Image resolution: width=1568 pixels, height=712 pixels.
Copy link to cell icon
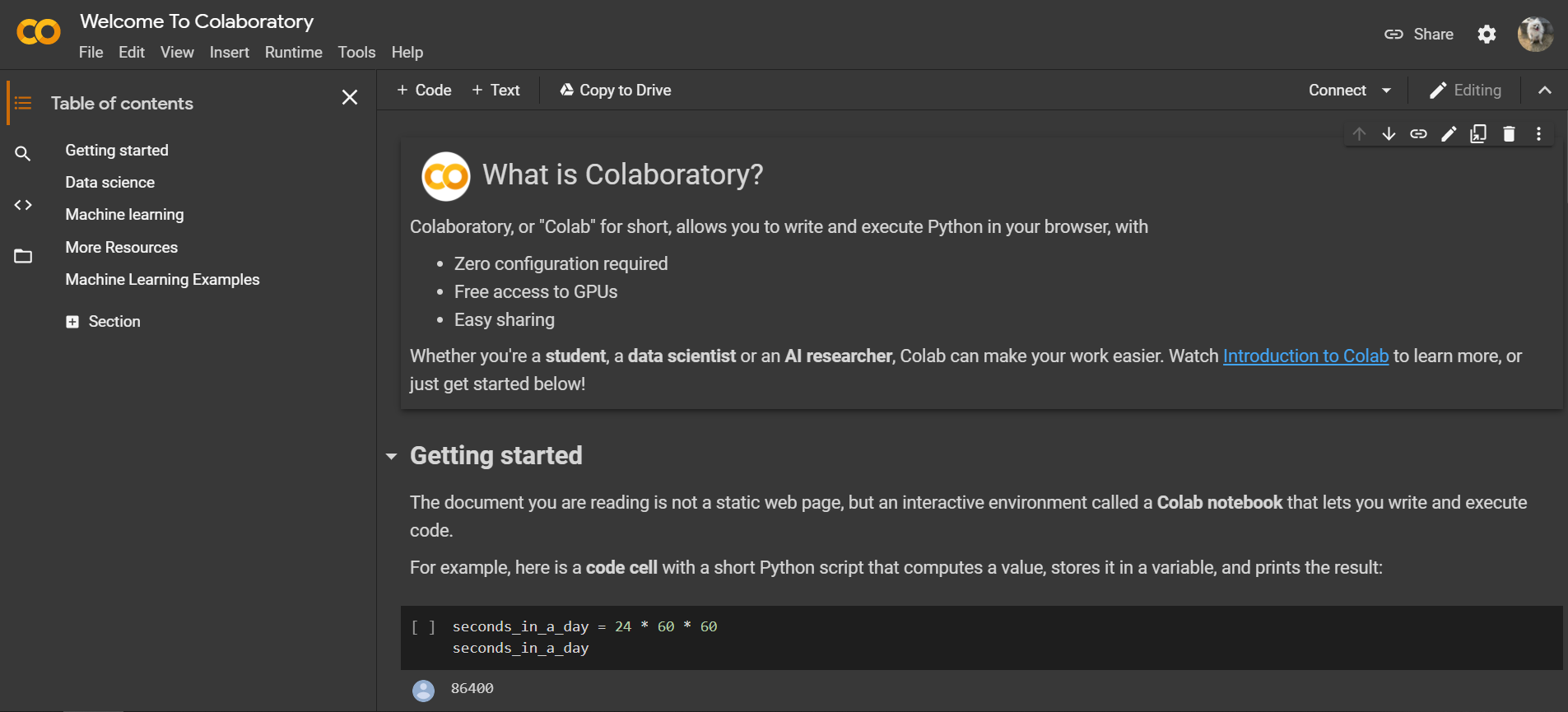coord(1418,134)
